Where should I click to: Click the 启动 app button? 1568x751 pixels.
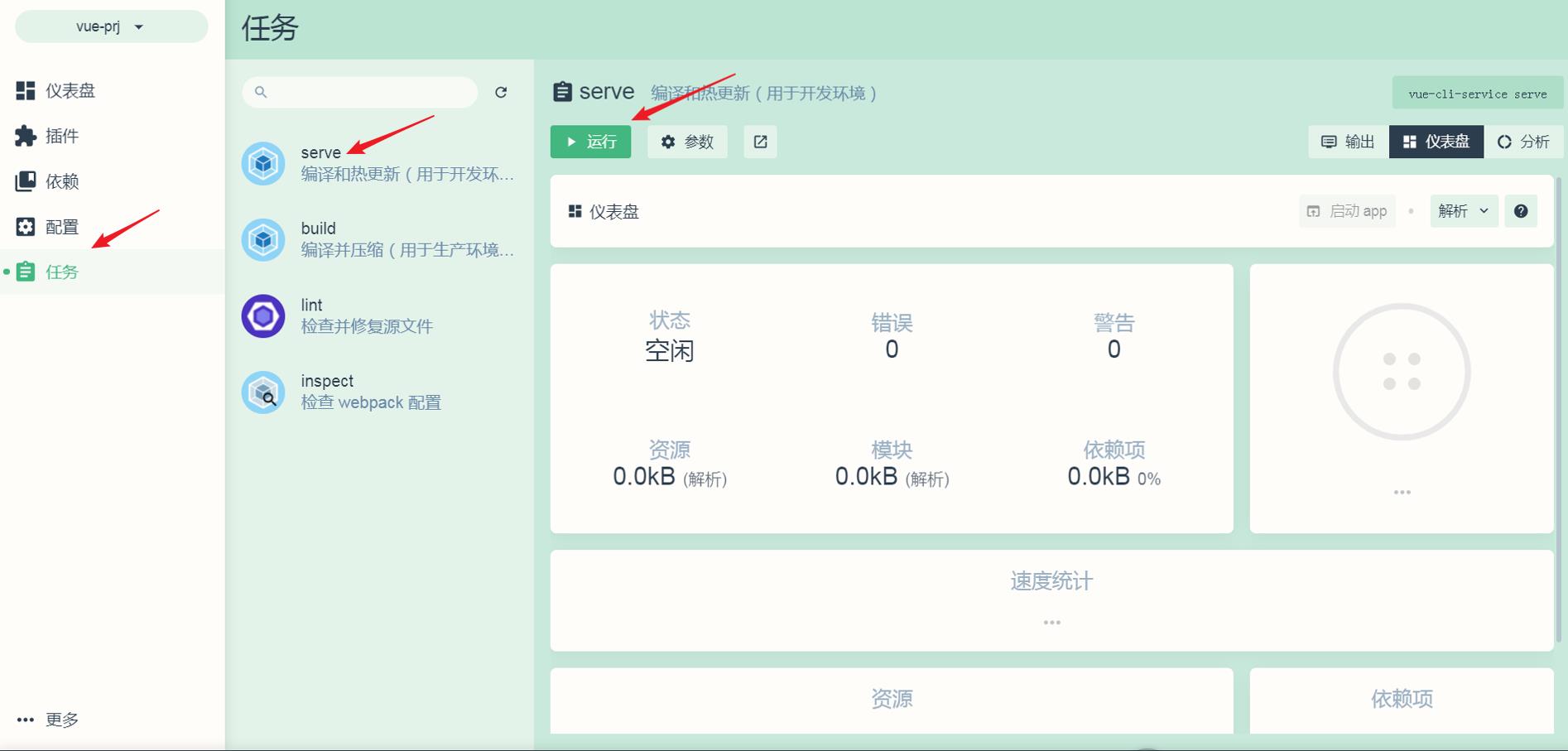[1347, 211]
